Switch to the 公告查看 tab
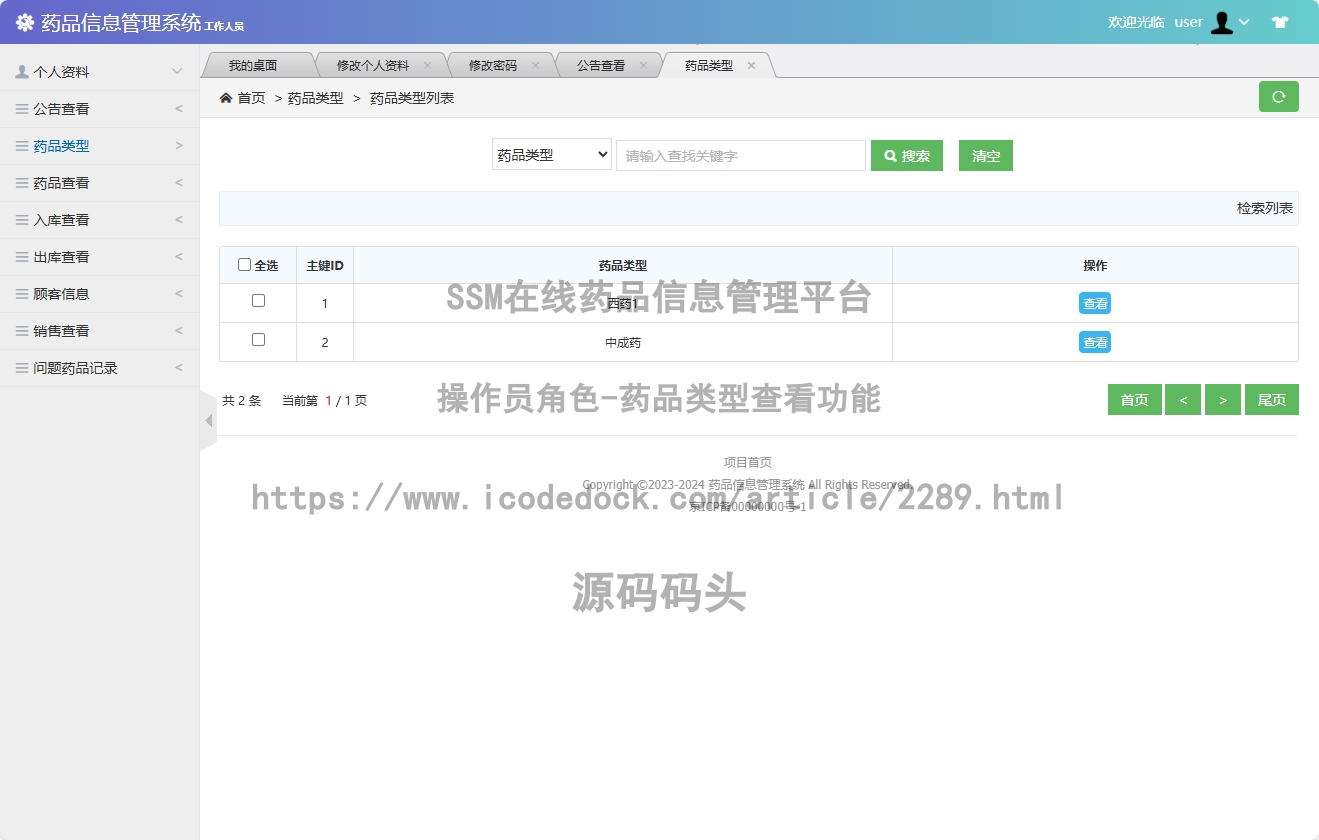Image resolution: width=1319 pixels, height=840 pixels. [601, 65]
